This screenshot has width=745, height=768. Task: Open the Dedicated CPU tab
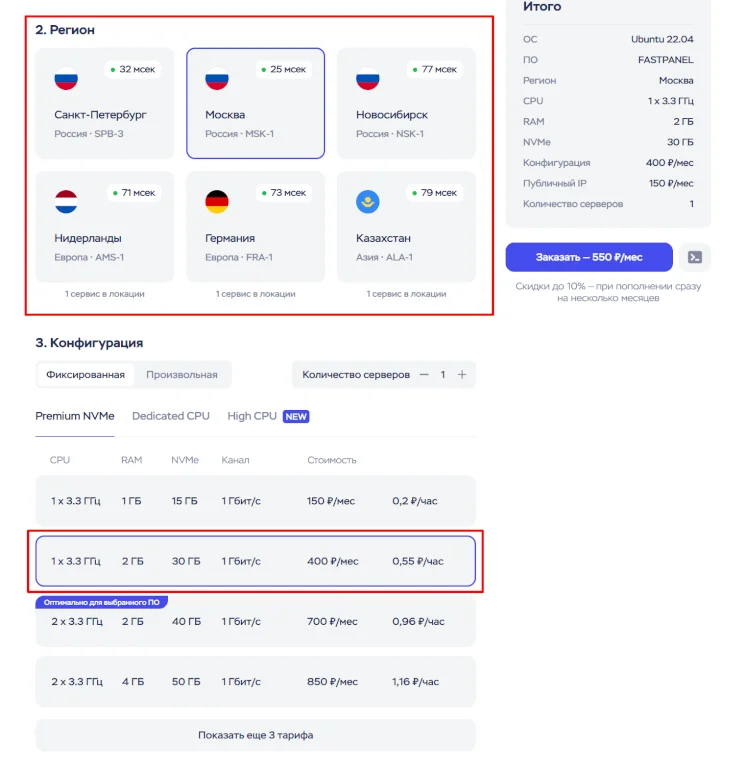[x=171, y=416]
